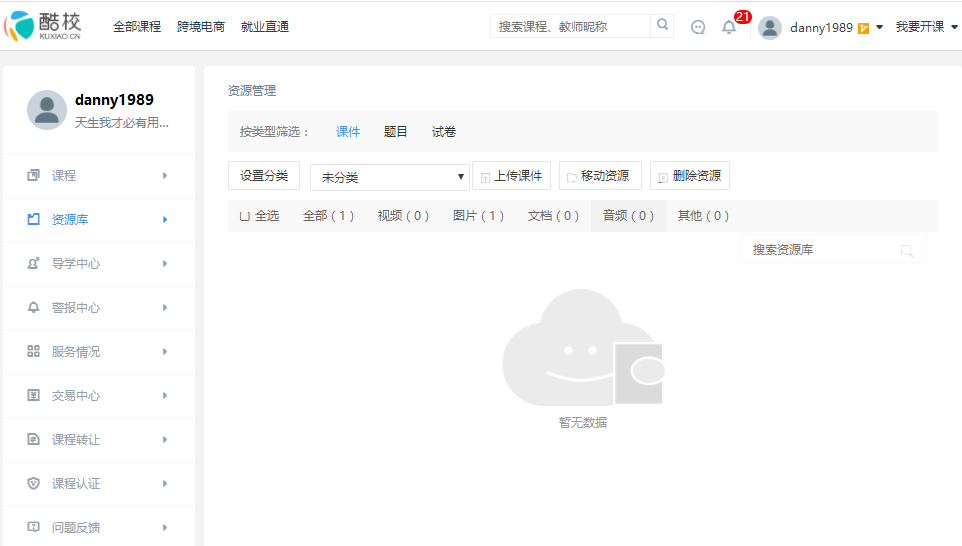Click the resource library search icon
This screenshot has height=546, width=962.
907,250
